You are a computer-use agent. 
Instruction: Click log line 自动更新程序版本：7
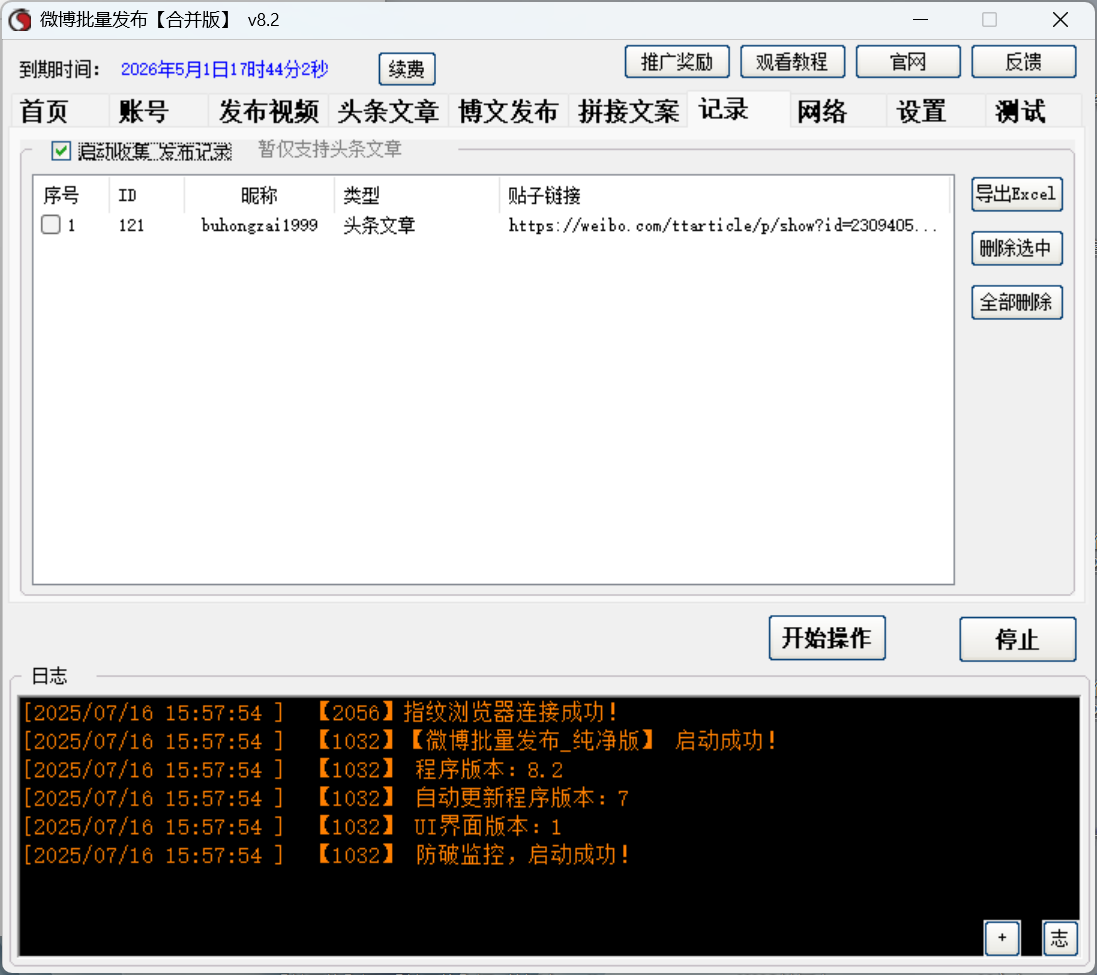click(x=326, y=799)
